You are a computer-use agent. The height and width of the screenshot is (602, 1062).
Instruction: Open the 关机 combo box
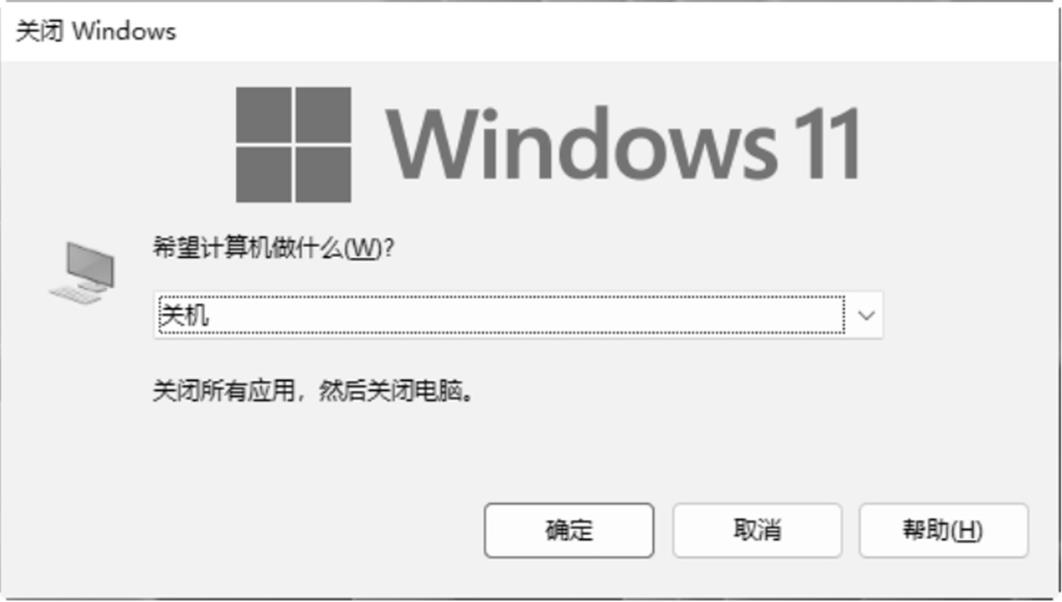click(518, 315)
